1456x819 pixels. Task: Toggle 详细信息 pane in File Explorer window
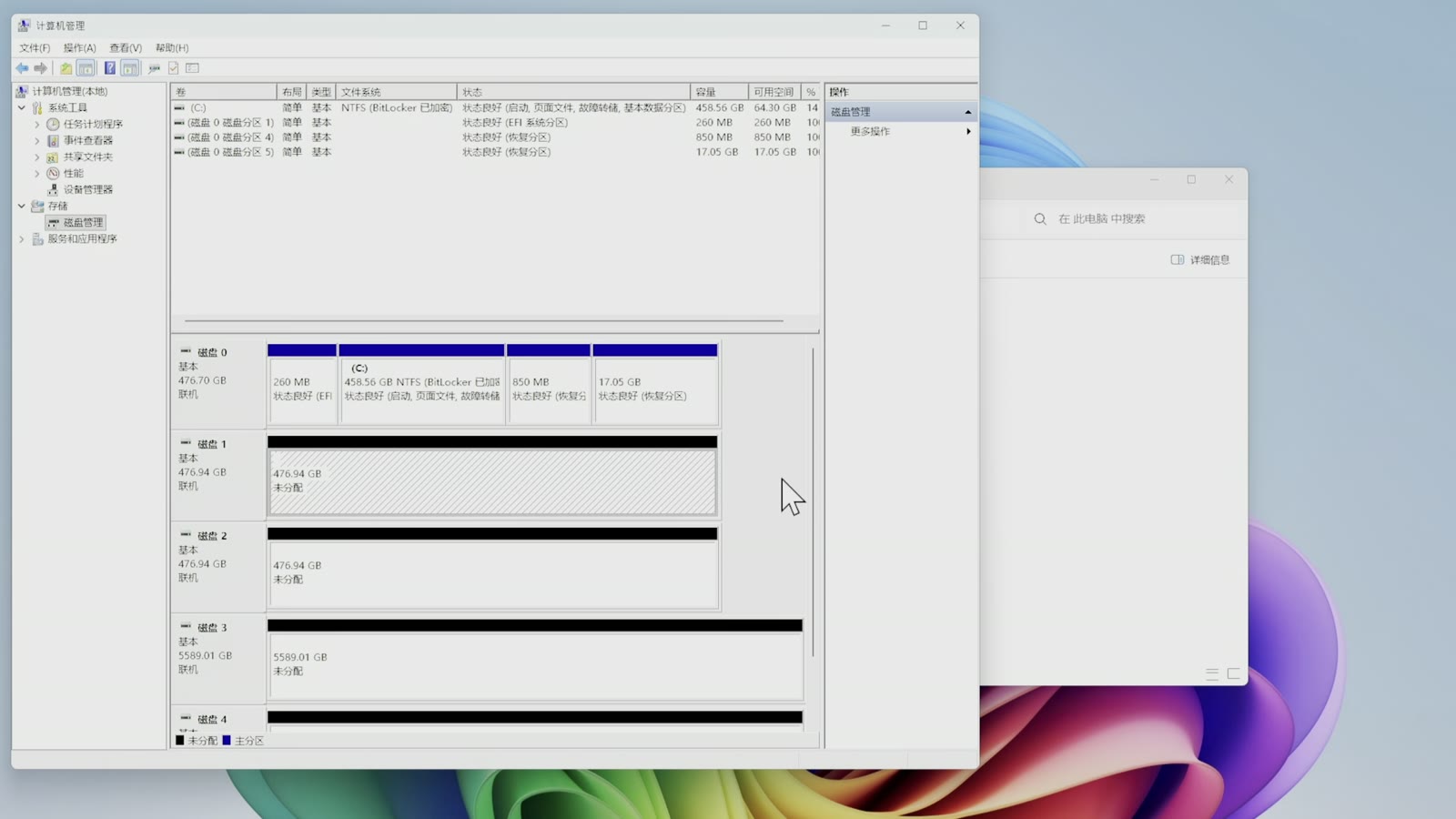(1200, 260)
